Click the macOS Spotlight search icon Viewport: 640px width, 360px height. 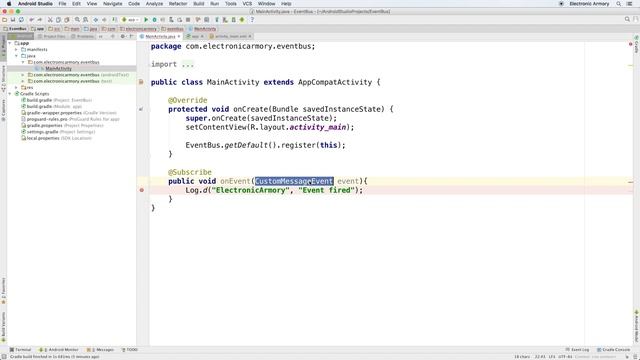619,4
